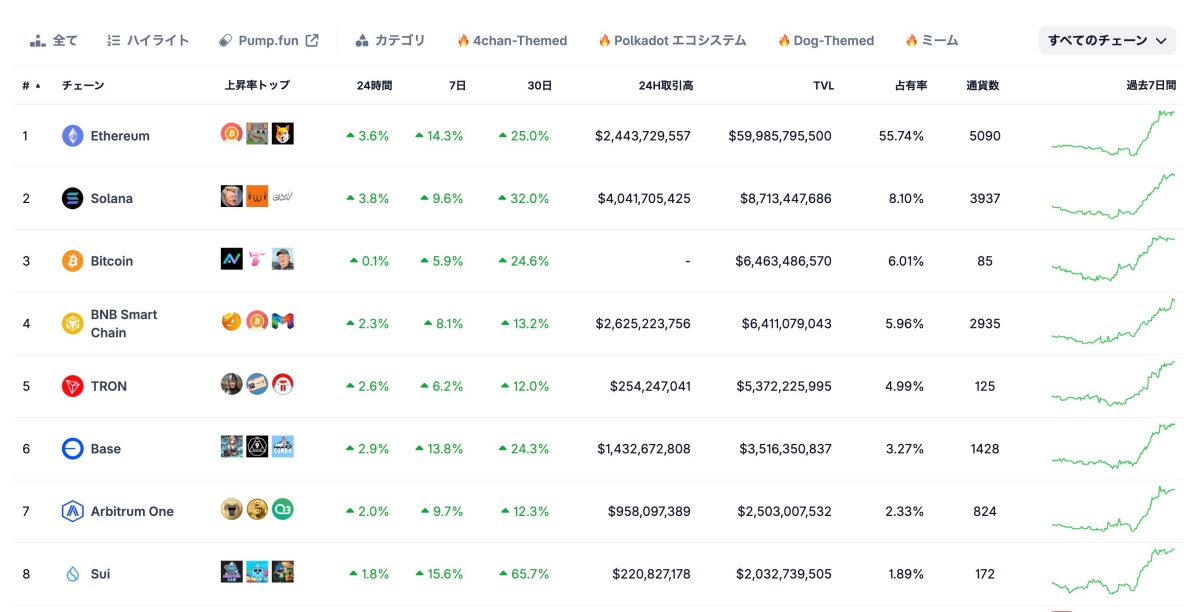This screenshot has height=612, width=1200.
Task: Open the colorful M coin in BNB row
Action: click(283, 321)
